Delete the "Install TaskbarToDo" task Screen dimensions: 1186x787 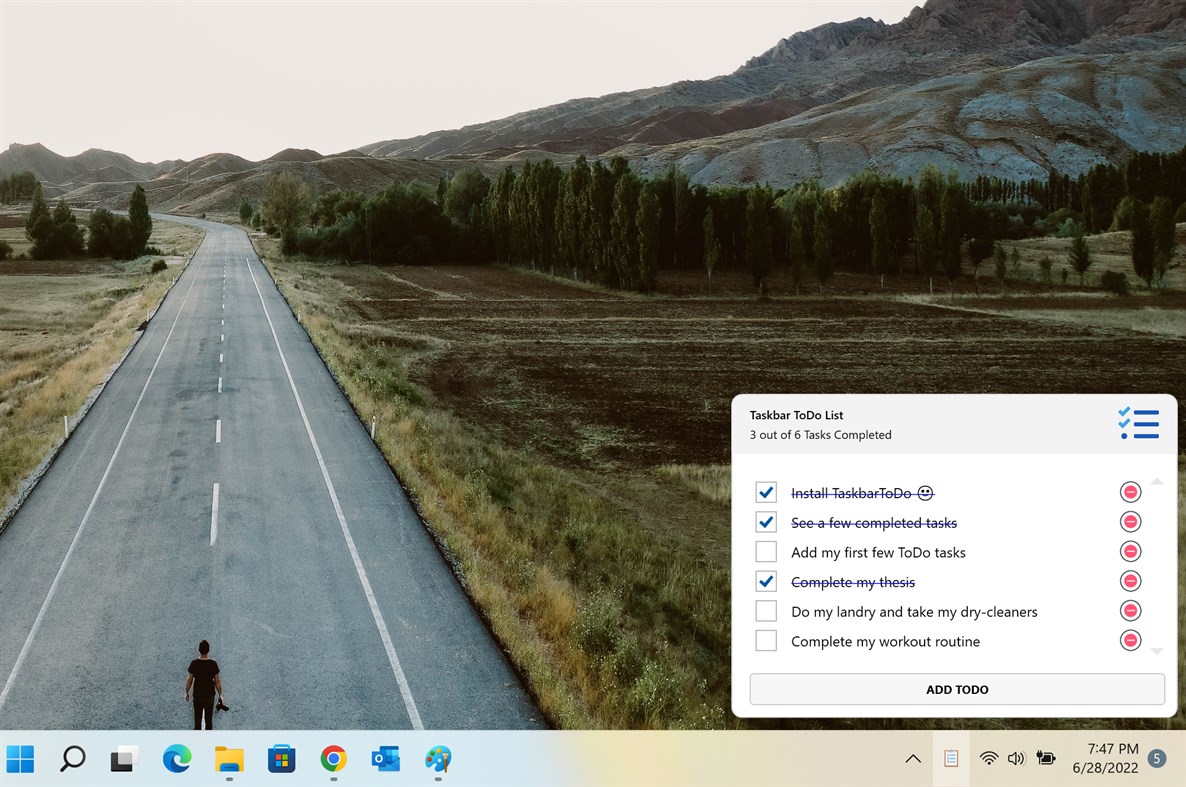click(1130, 491)
